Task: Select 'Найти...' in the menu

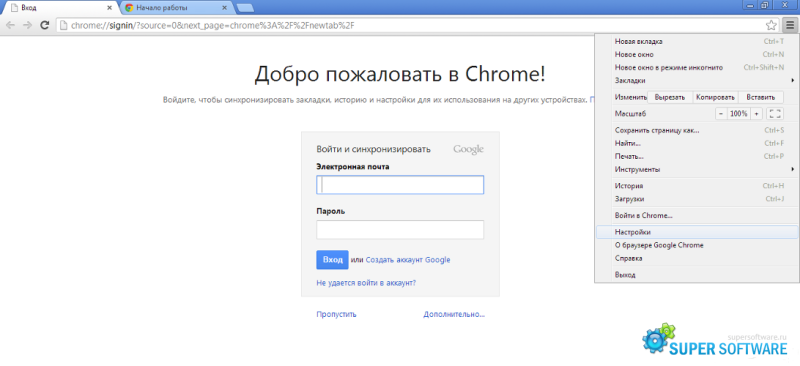Action: [697, 143]
